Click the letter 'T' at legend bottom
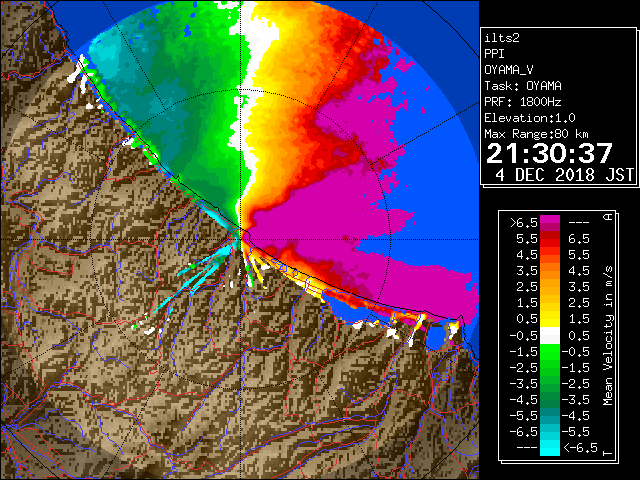 coord(608,453)
